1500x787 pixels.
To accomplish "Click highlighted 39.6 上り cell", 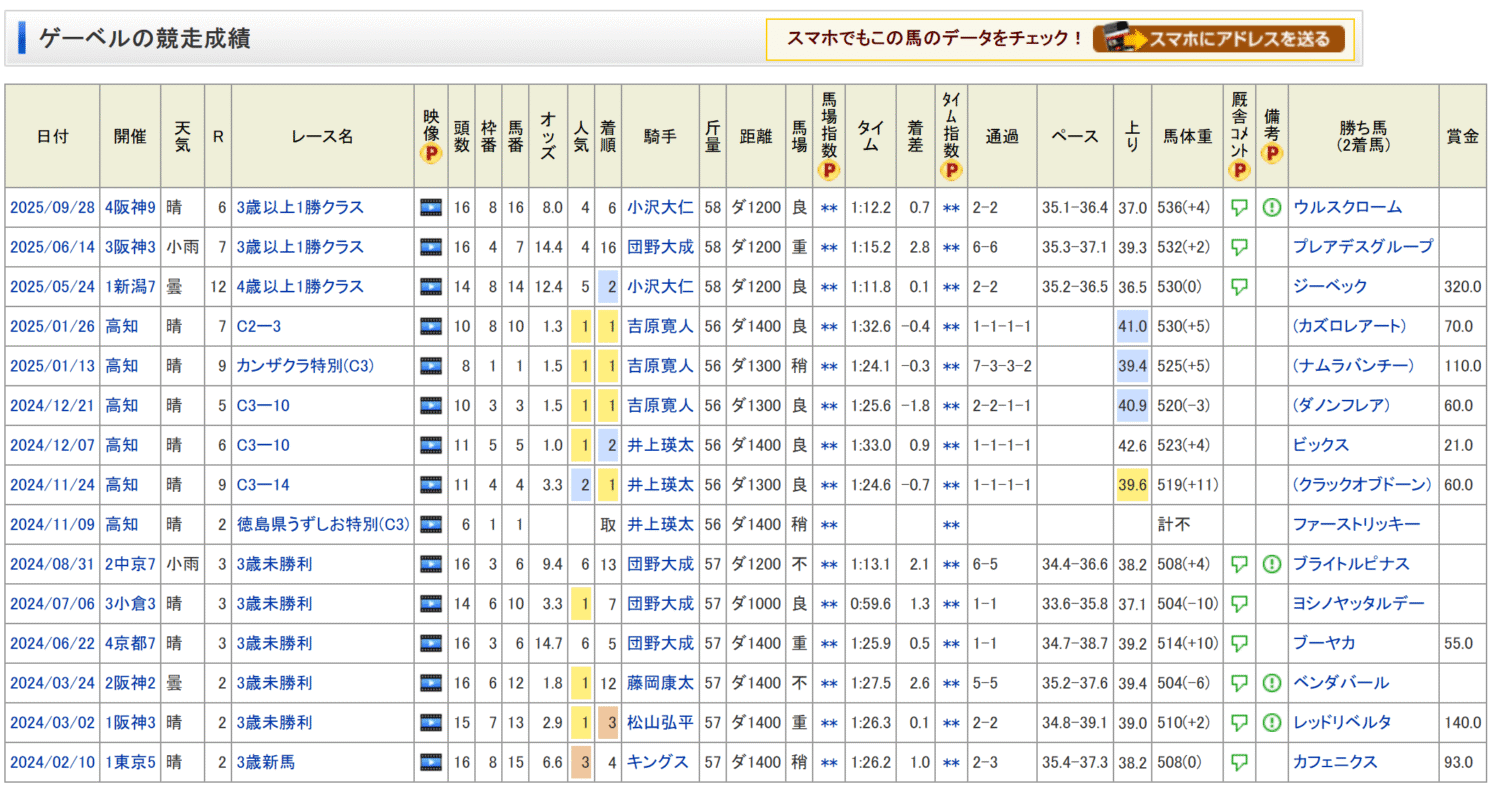I will tap(1132, 485).
